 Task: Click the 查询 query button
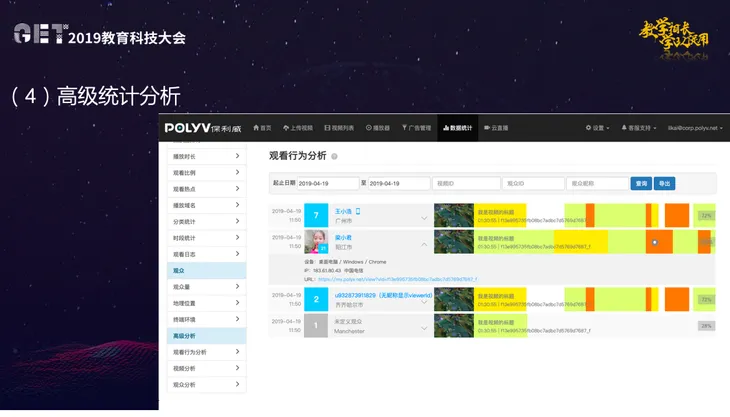pyautogui.click(x=641, y=183)
